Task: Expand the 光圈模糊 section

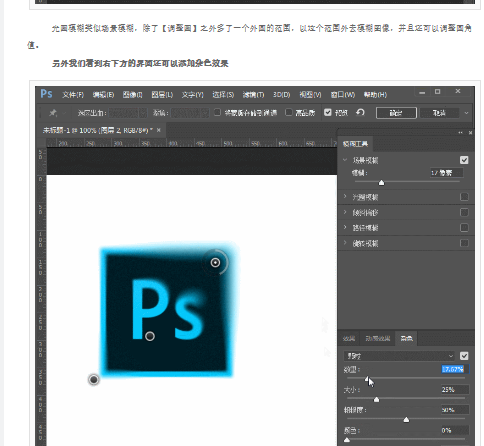Action: pos(345,197)
